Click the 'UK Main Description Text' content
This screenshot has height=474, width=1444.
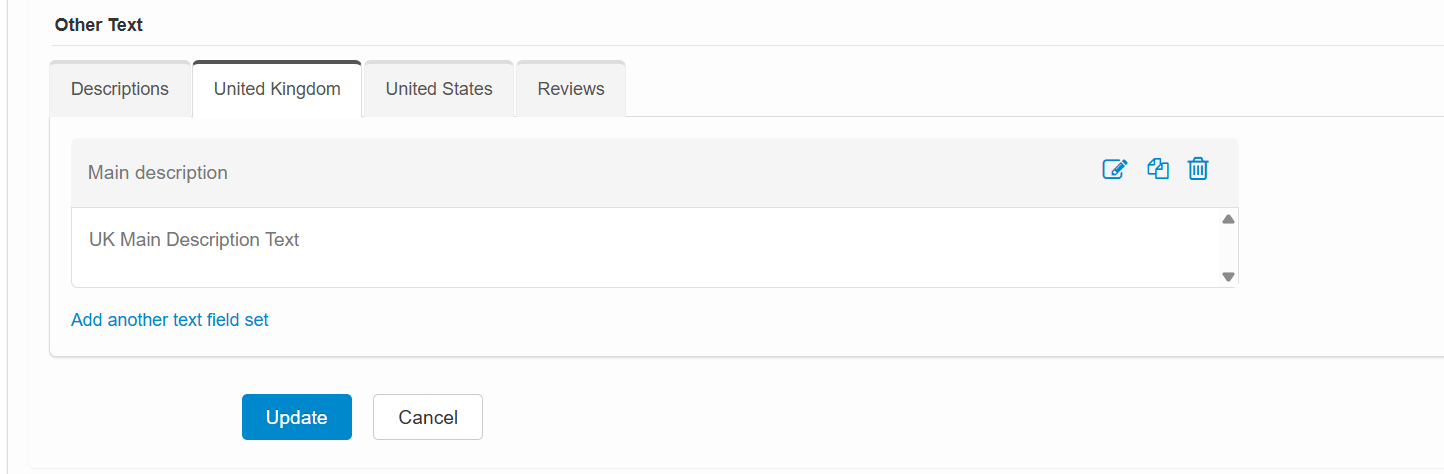[194, 240]
